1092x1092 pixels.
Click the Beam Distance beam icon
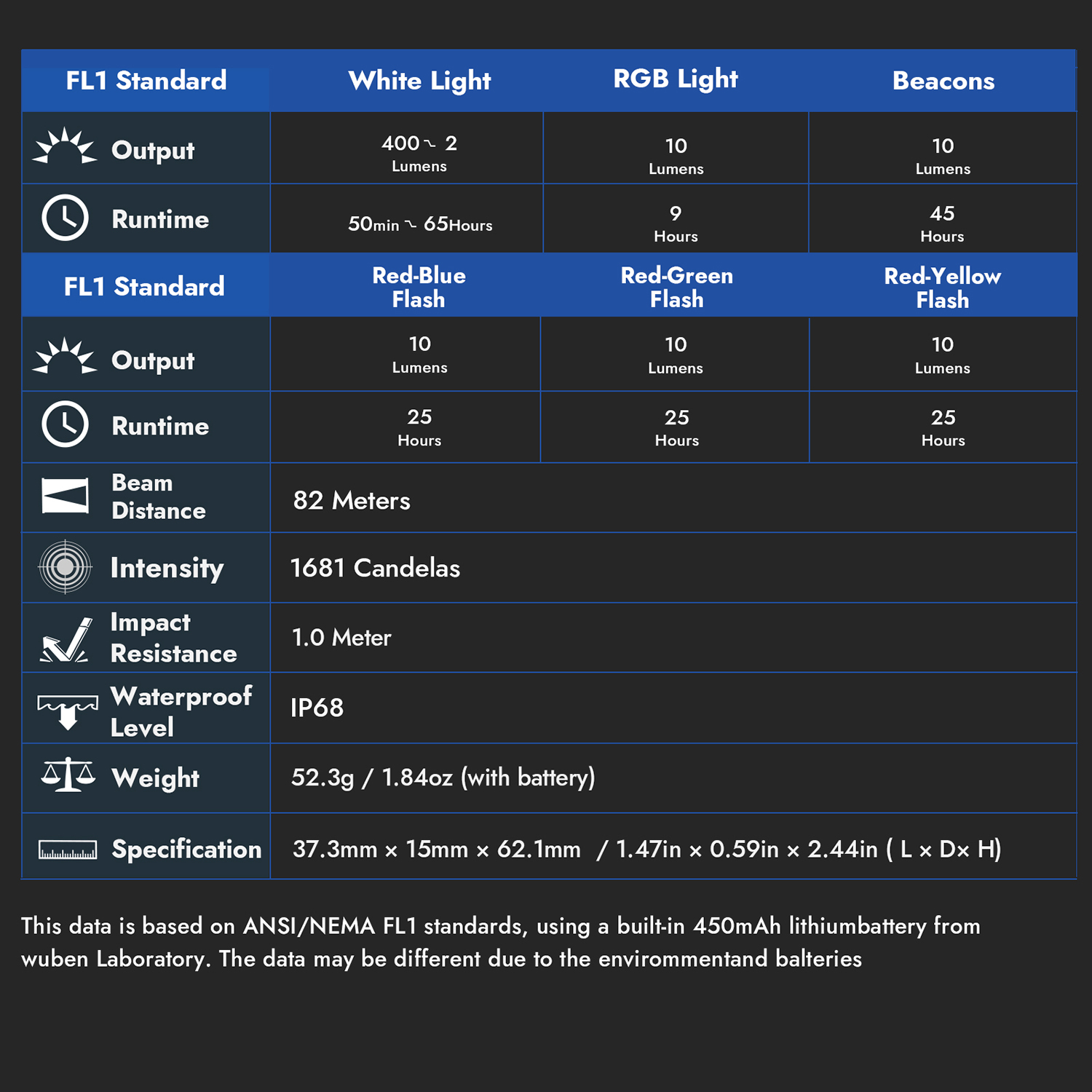(x=65, y=496)
